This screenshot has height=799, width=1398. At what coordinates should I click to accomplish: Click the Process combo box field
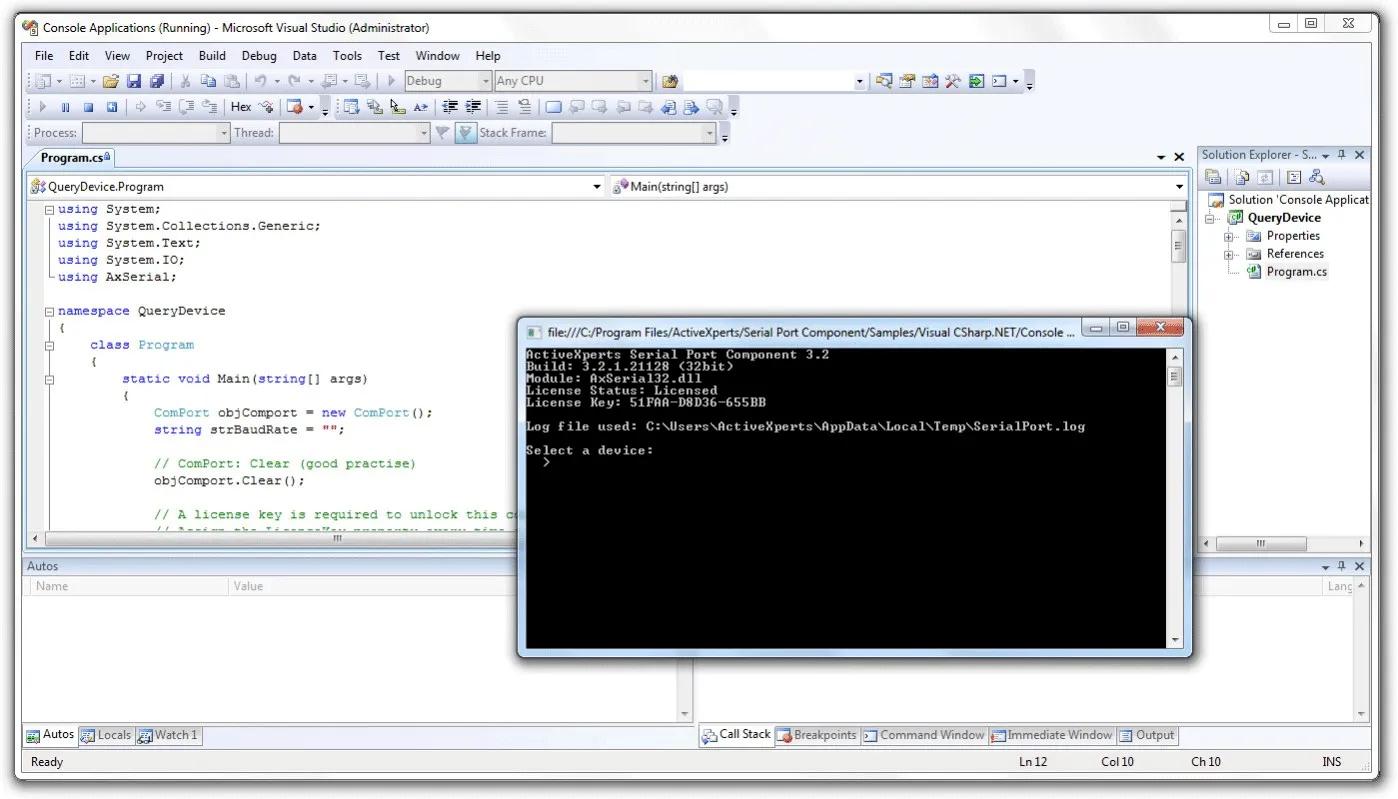tap(156, 133)
